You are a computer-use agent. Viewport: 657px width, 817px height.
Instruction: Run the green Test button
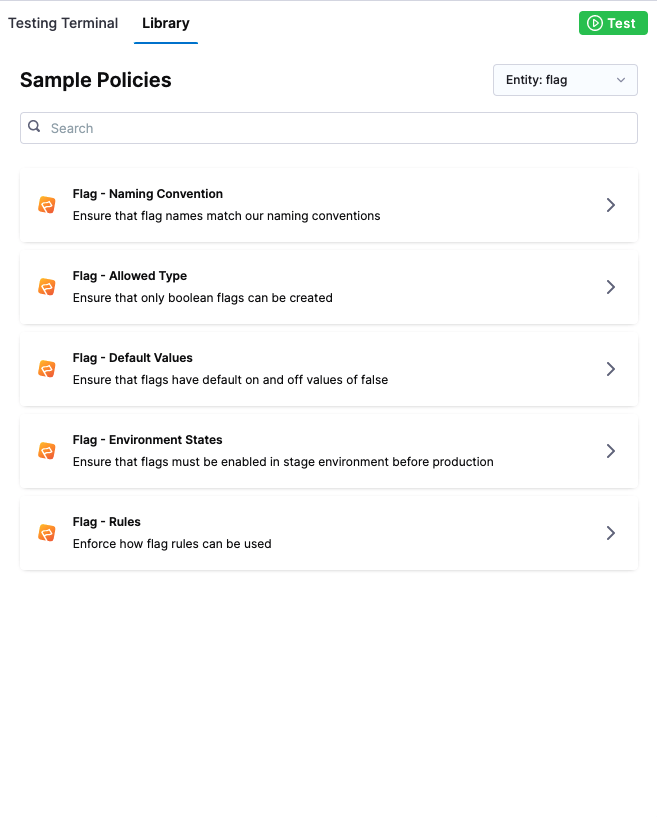612,23
